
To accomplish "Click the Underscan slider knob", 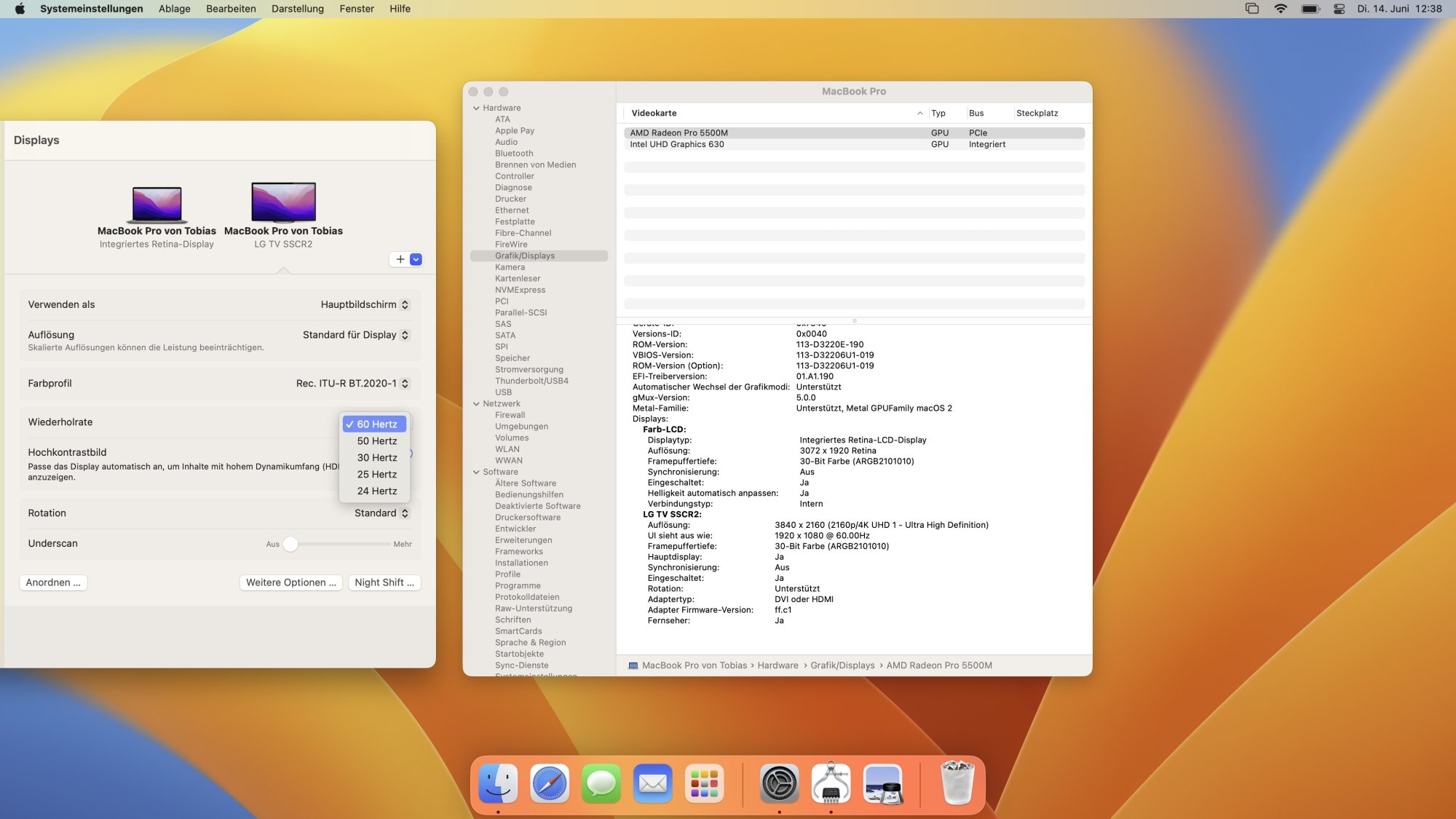I will pos(290,544).
